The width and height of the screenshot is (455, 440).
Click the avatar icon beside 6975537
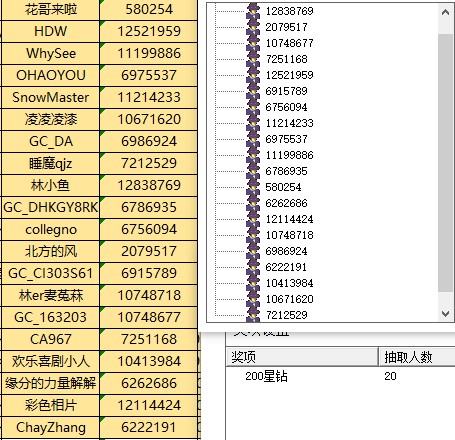click(253, 139)
